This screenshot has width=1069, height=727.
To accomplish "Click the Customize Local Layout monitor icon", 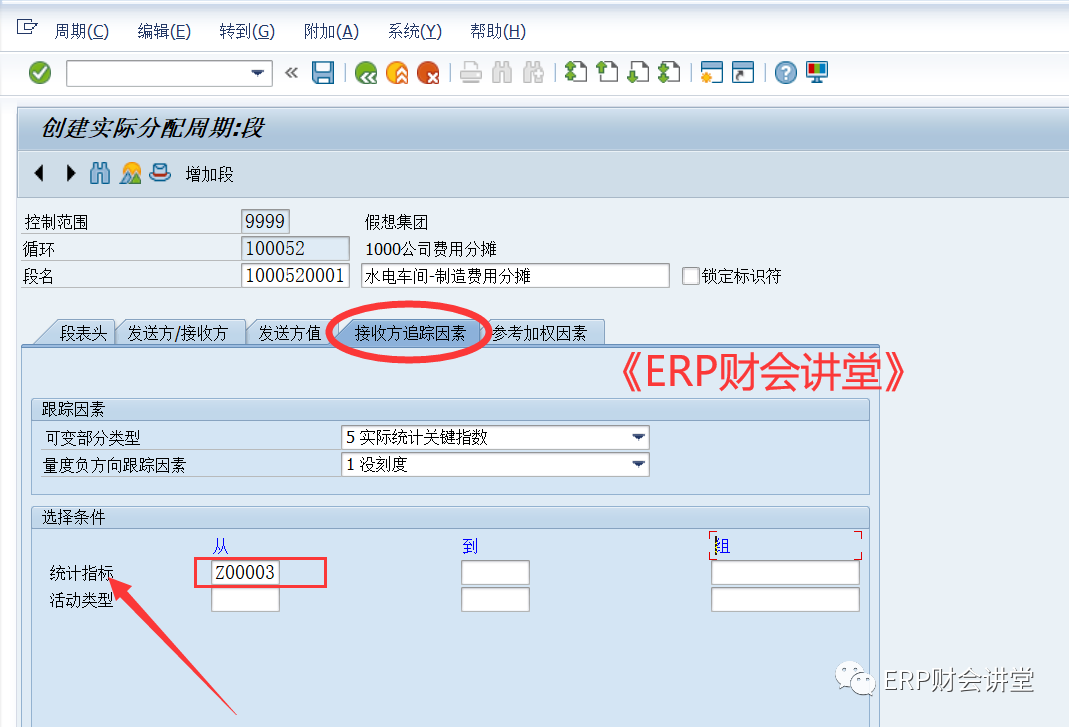I will coord(817,73).
